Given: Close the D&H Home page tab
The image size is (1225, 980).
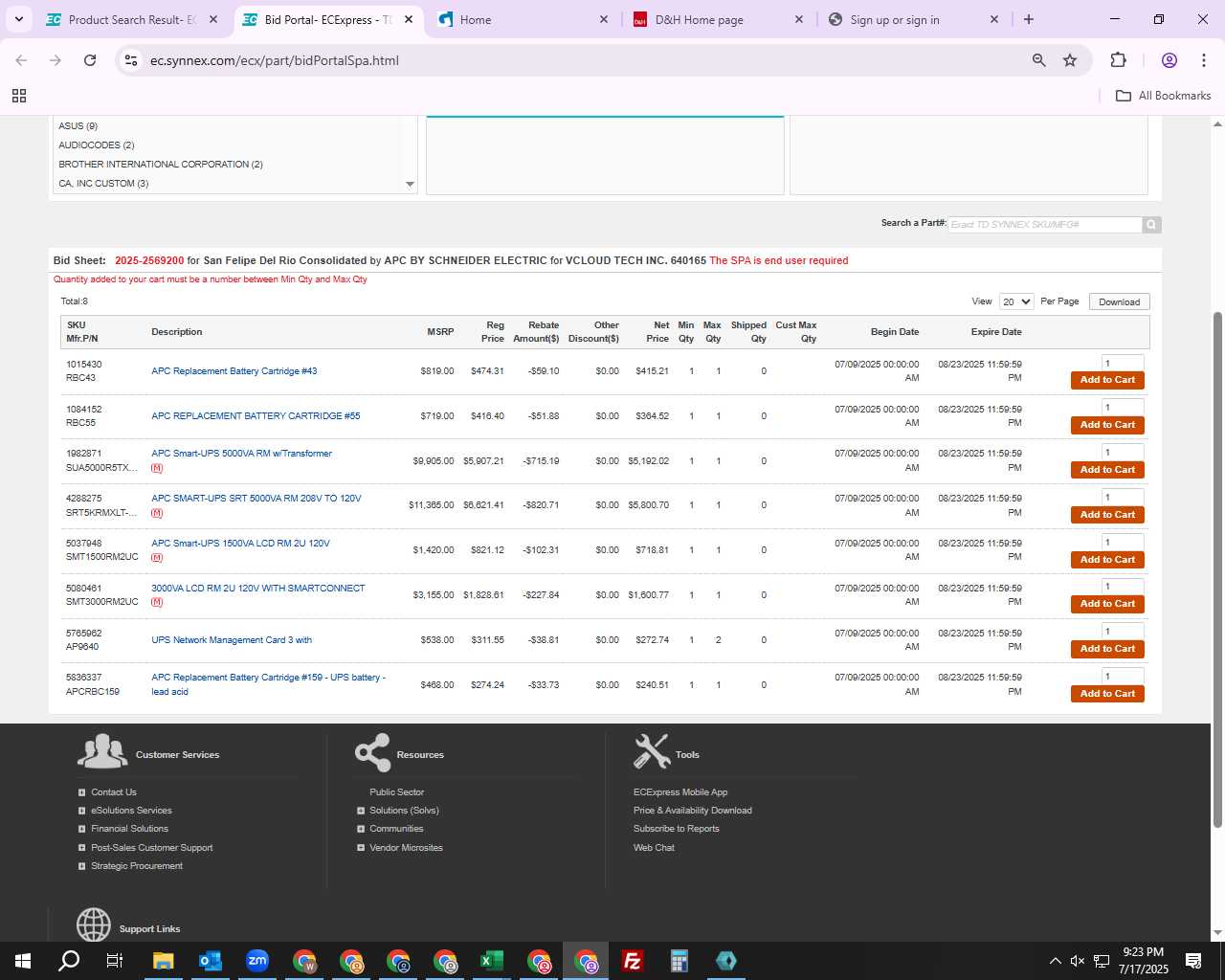Looking at the screenshot, I should tap(799, 19).
